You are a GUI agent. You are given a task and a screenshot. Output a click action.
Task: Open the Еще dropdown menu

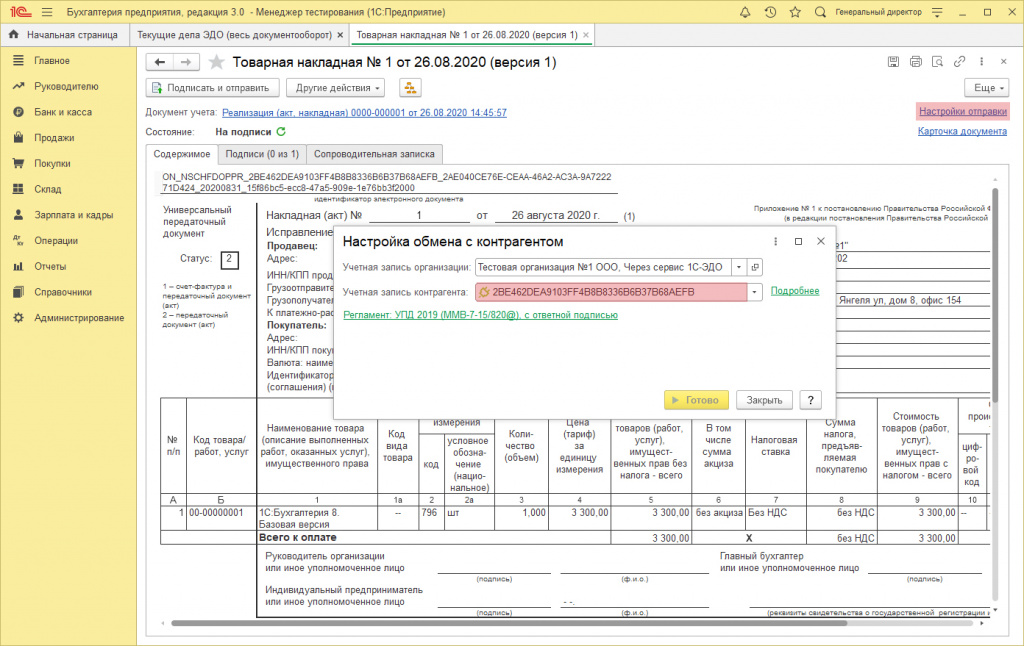(985, 87)
